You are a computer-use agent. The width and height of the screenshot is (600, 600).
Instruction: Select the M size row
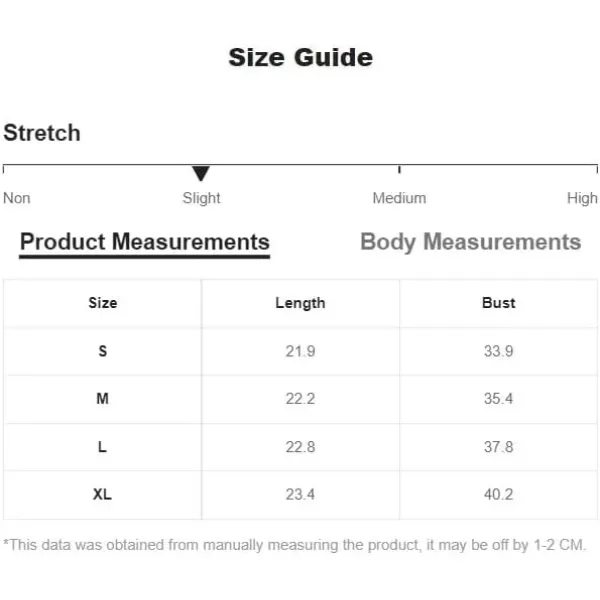pyautogui.click(x=300, y=399)
